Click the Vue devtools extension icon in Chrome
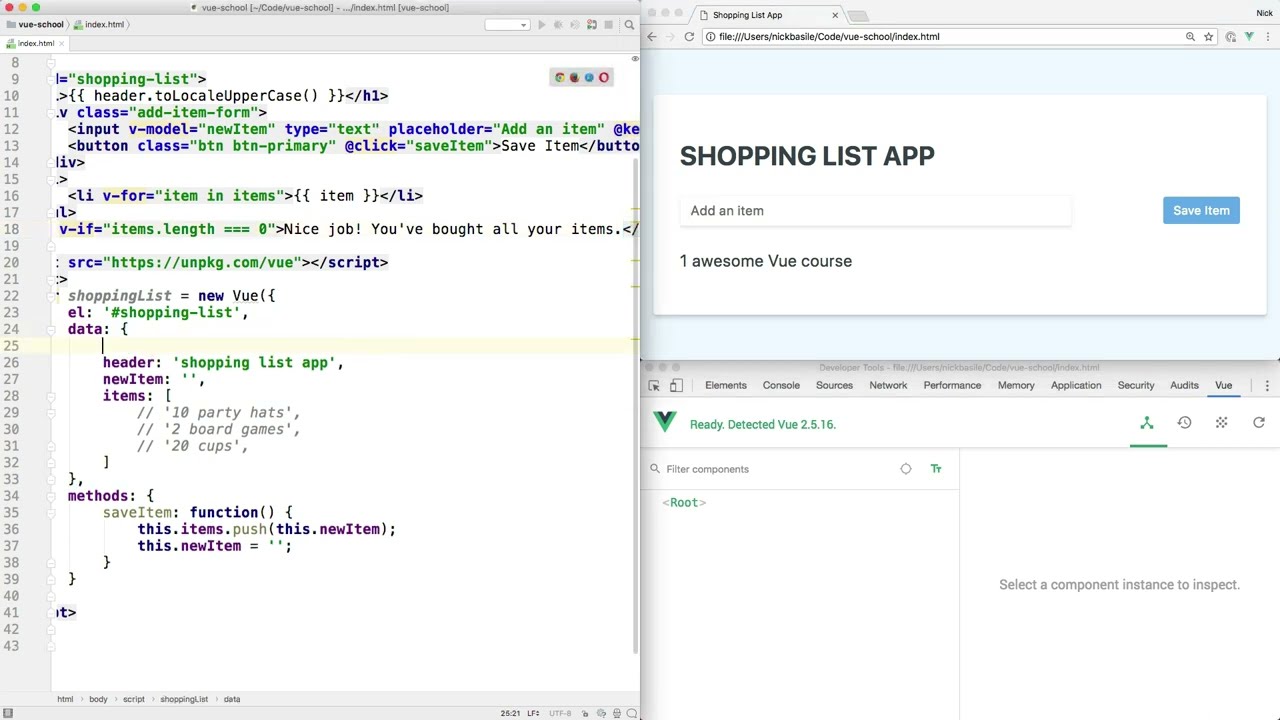Viewport: 1280px width, 720px height. 1249,37
